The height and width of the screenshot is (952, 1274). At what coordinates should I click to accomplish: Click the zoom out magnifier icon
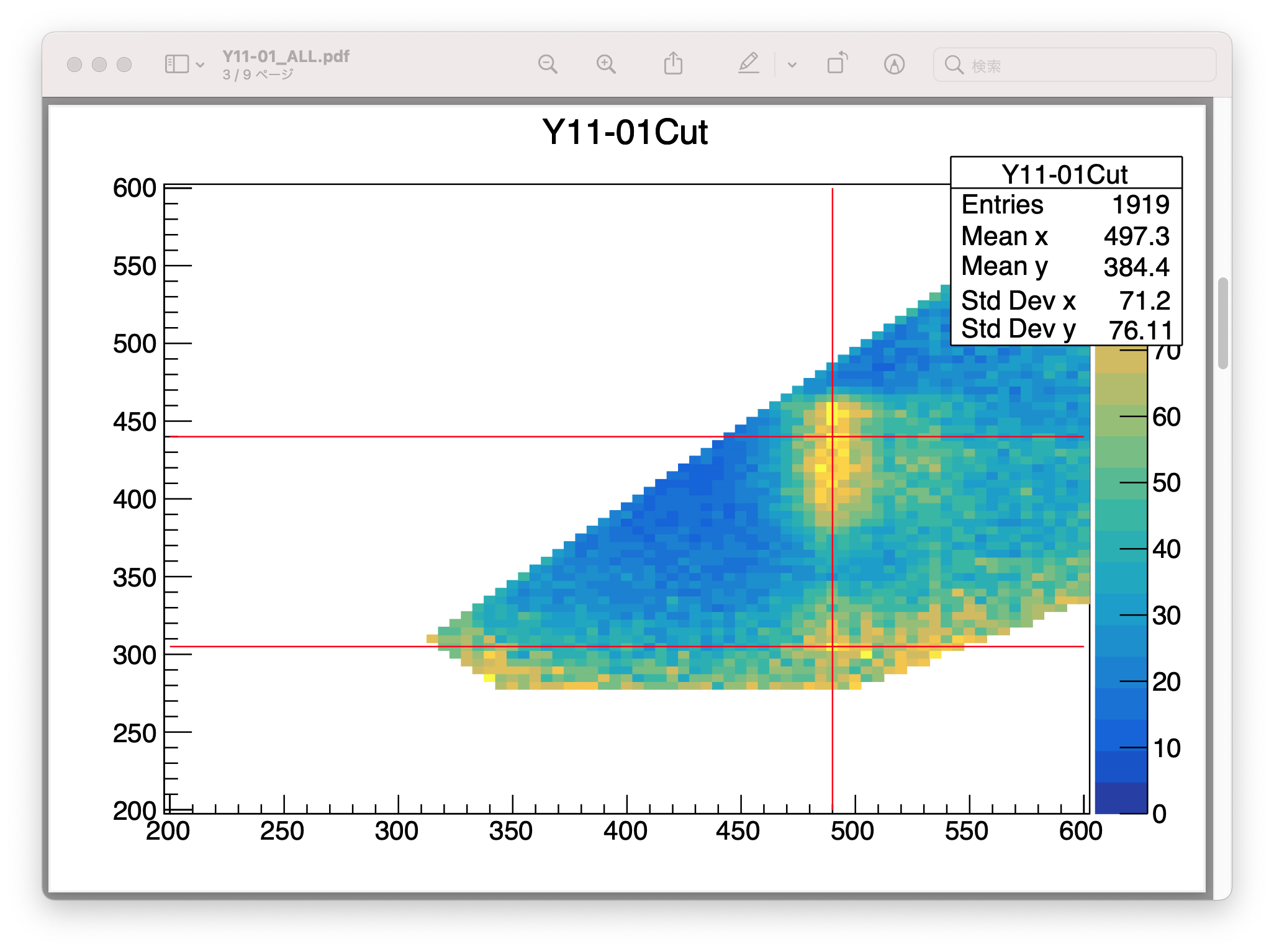(x=548, y=64)
